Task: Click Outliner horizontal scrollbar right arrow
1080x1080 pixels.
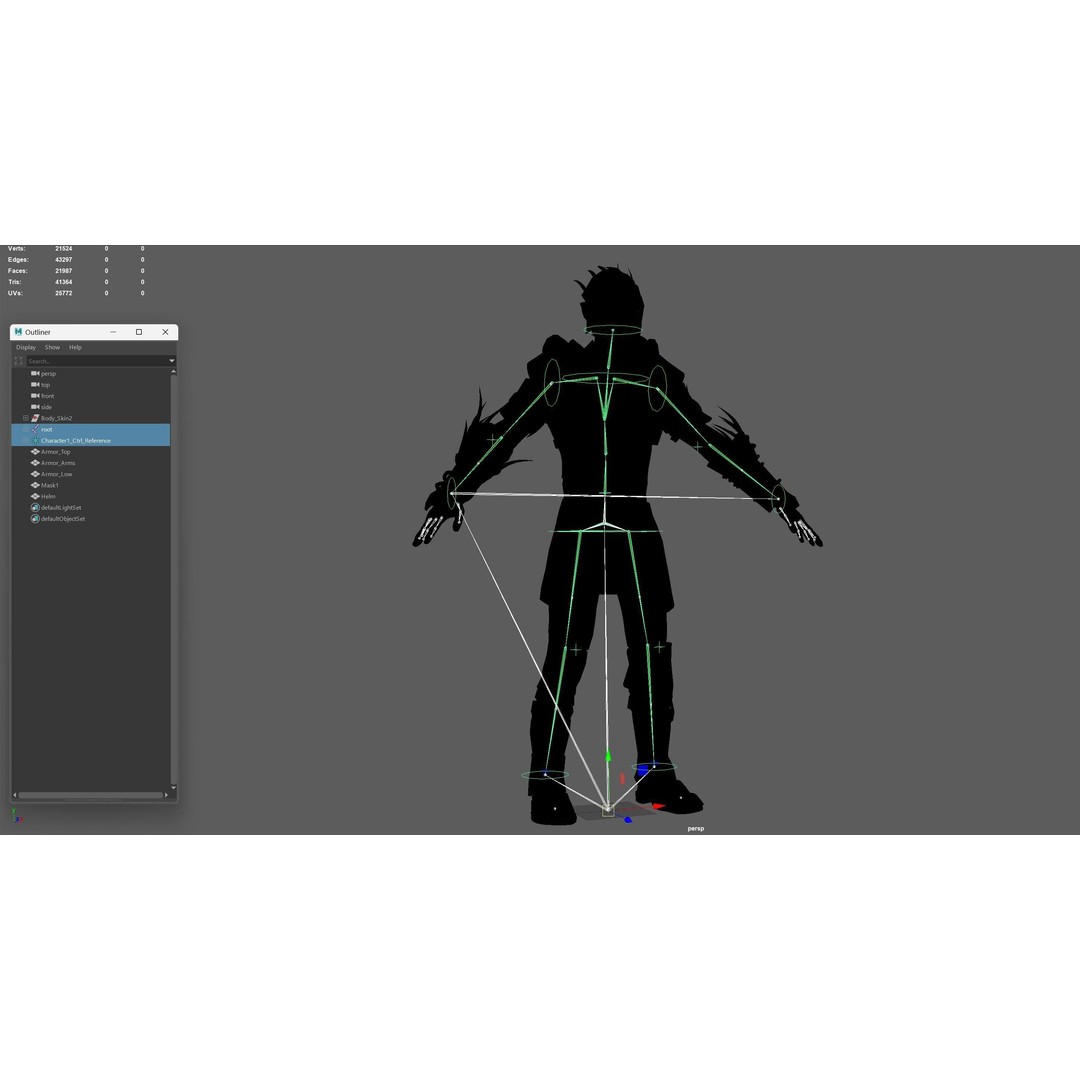Action: [x=167, y=795]
